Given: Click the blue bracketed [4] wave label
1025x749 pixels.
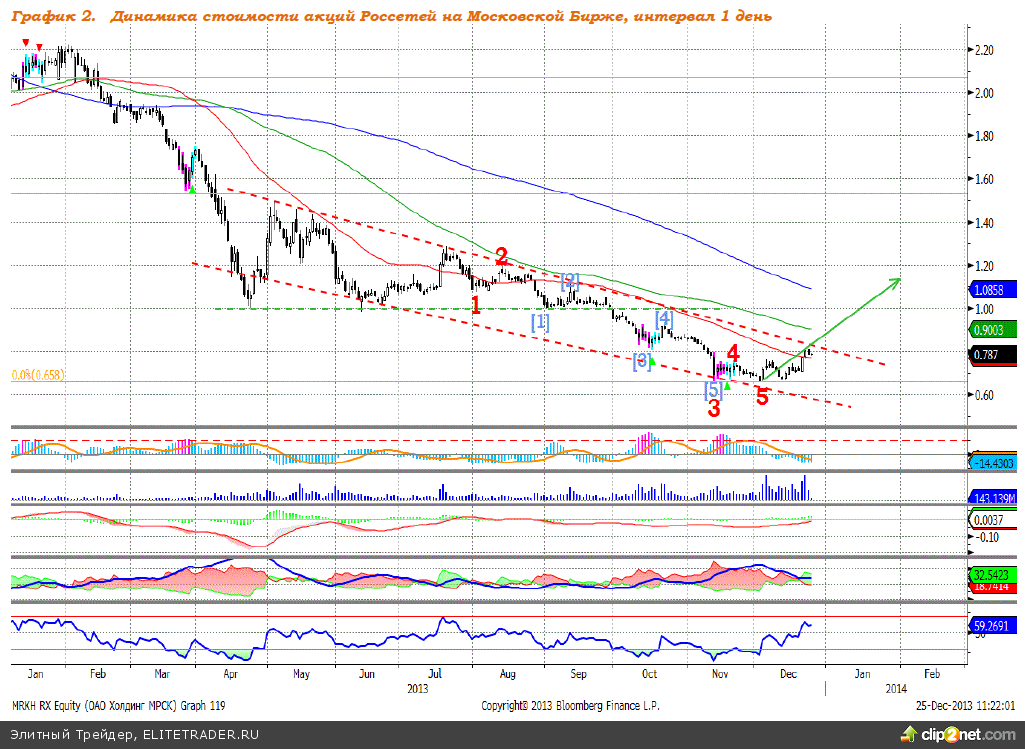Looking at the screenshot, I should pos(663,318).
